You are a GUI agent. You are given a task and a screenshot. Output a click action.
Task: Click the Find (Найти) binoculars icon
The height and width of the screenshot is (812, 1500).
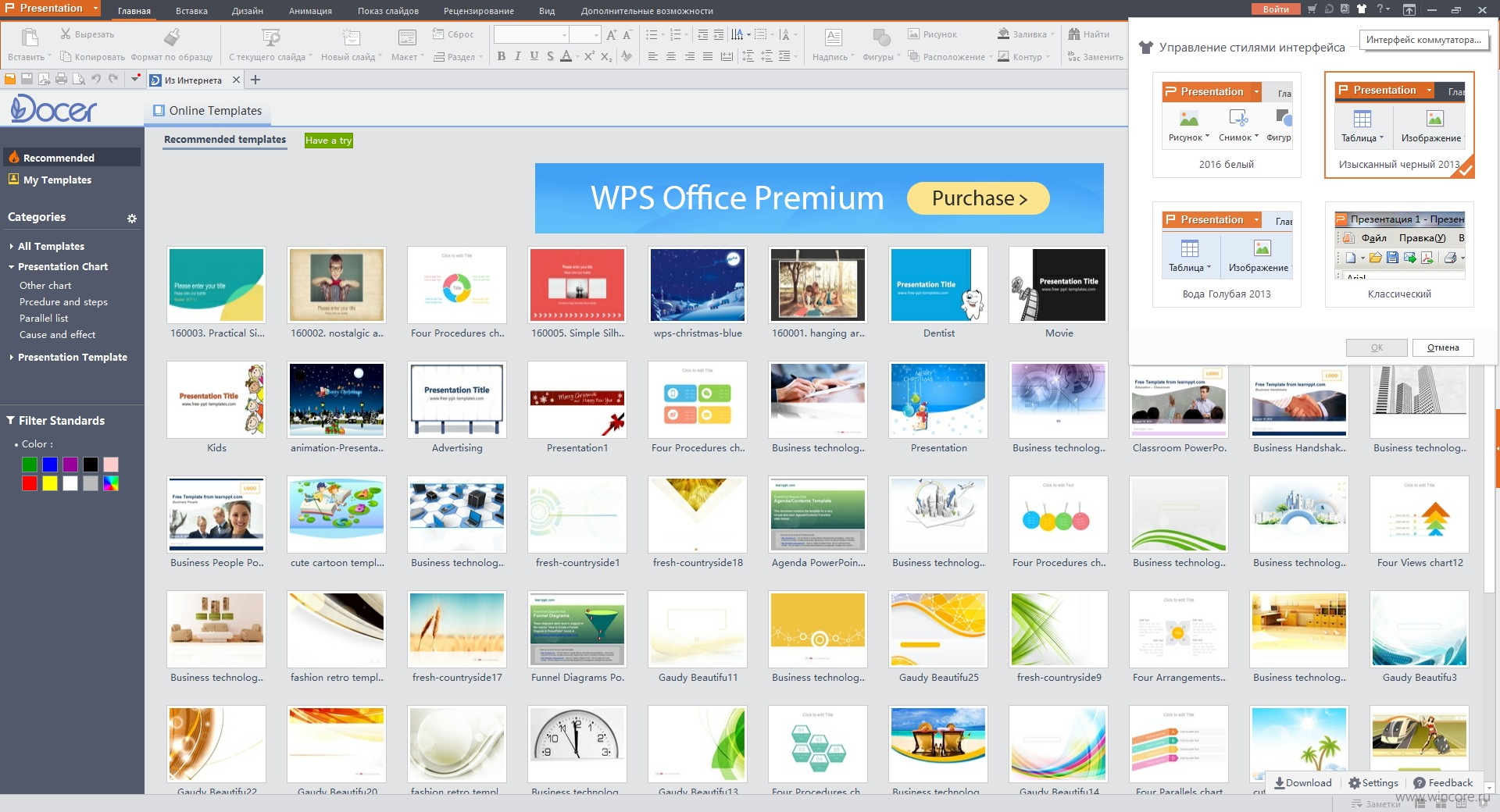tap(1074, 34)
